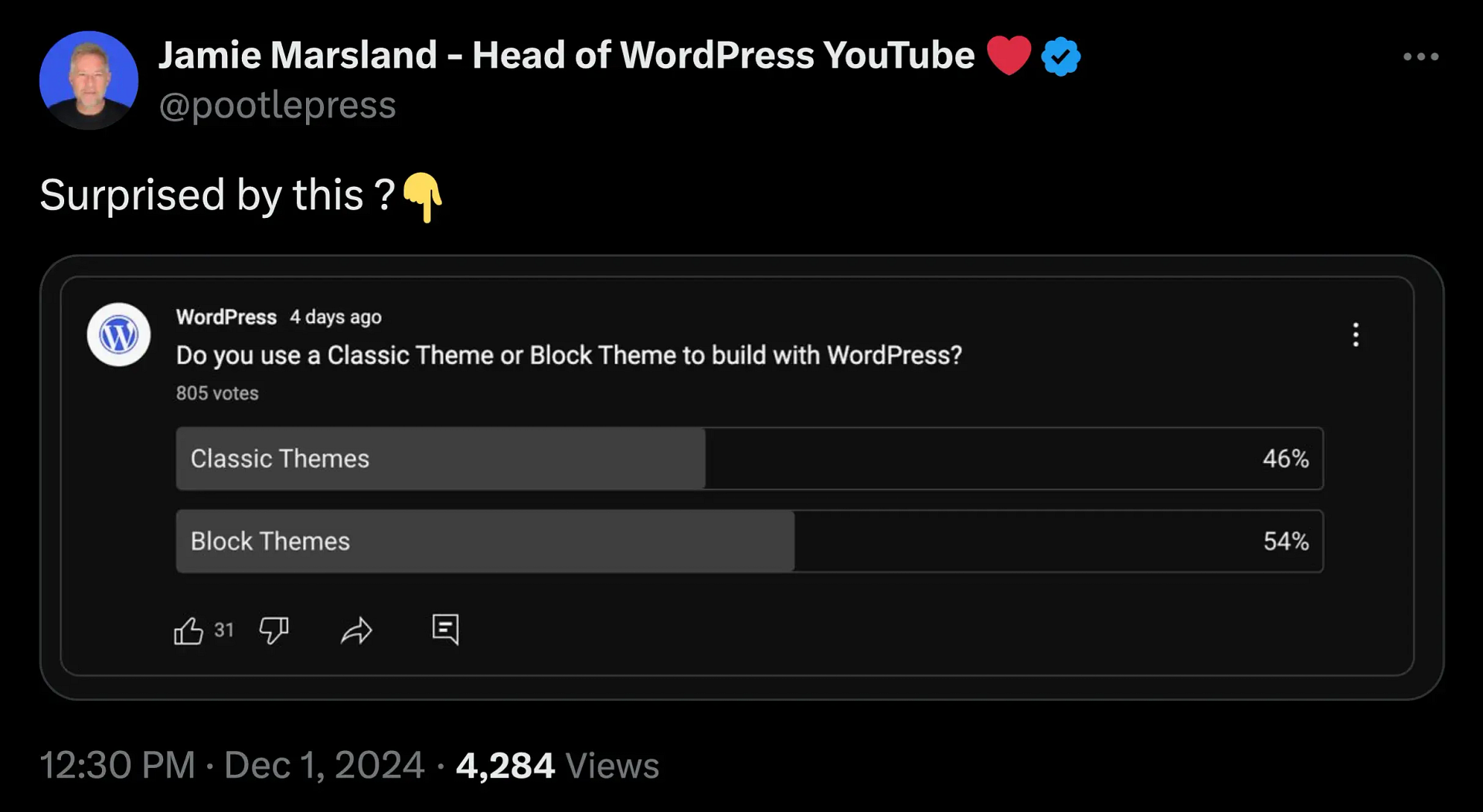The image size is (1483, 812).
Task: Open comments on the poll post
Action: point(445,629)
